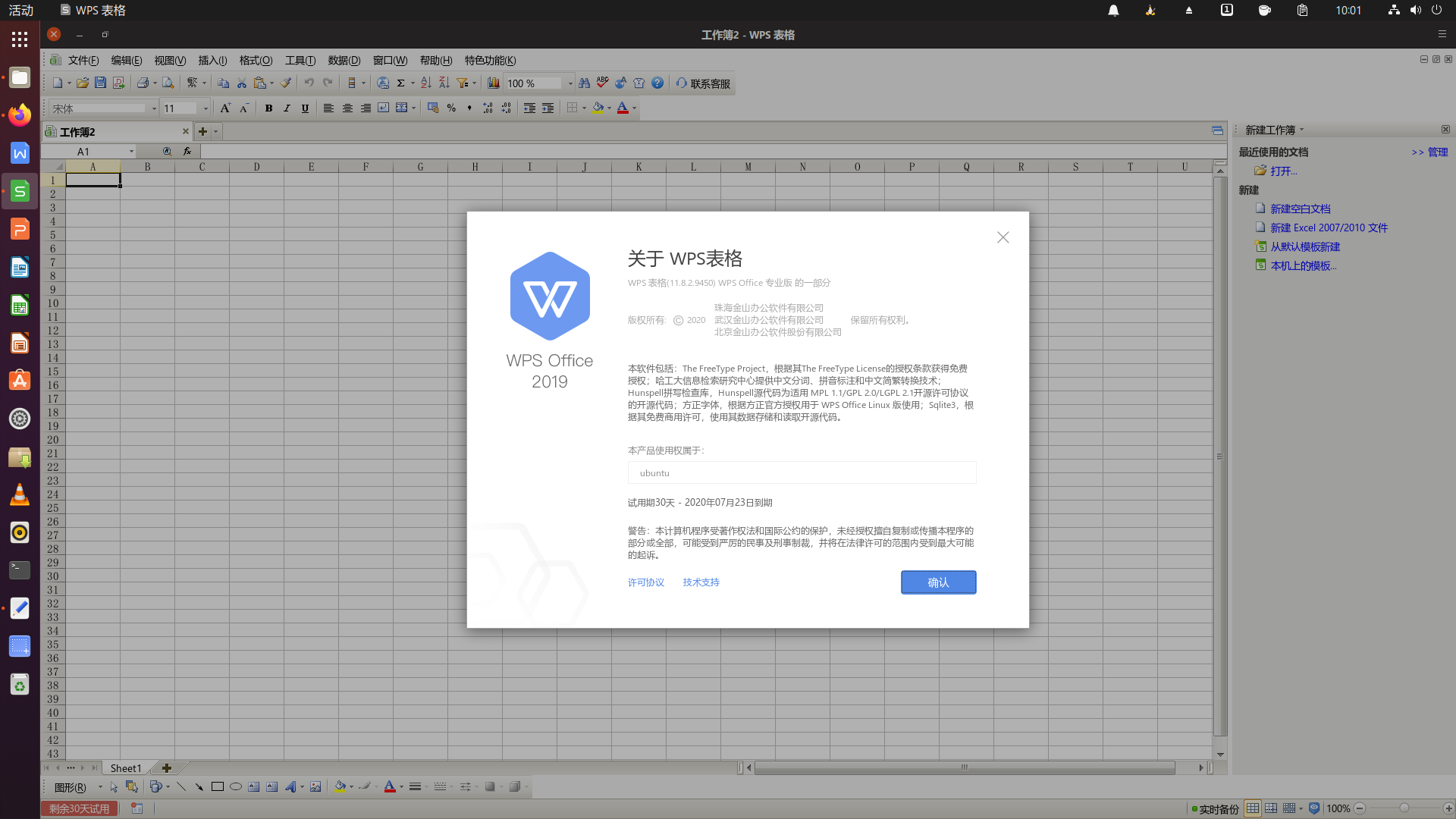
Task: Close the About WPS表格 dialog with X
Action: (x=1003, y=237)
